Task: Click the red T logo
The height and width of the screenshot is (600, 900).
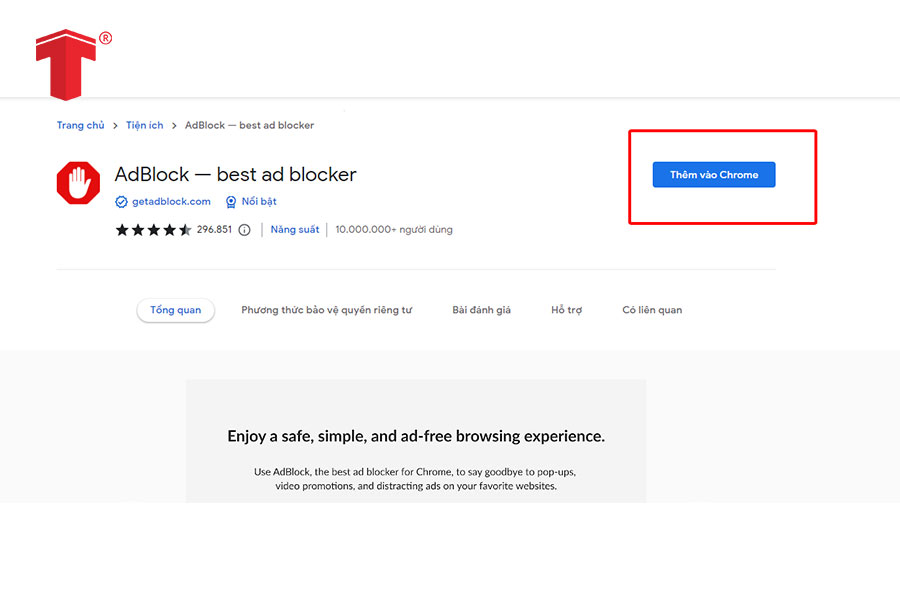Action: (65, 64)
